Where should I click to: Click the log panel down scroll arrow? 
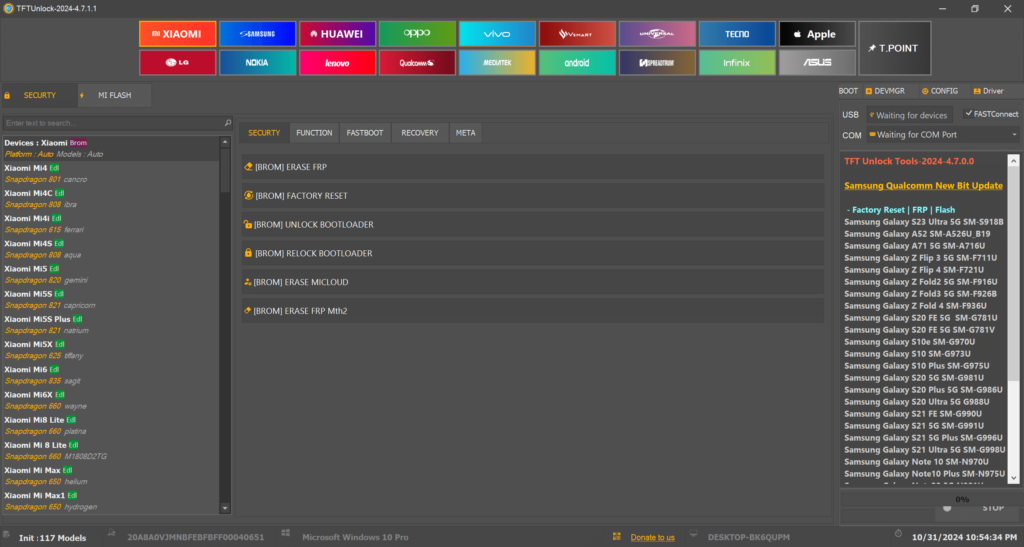tap(1014, 478)
